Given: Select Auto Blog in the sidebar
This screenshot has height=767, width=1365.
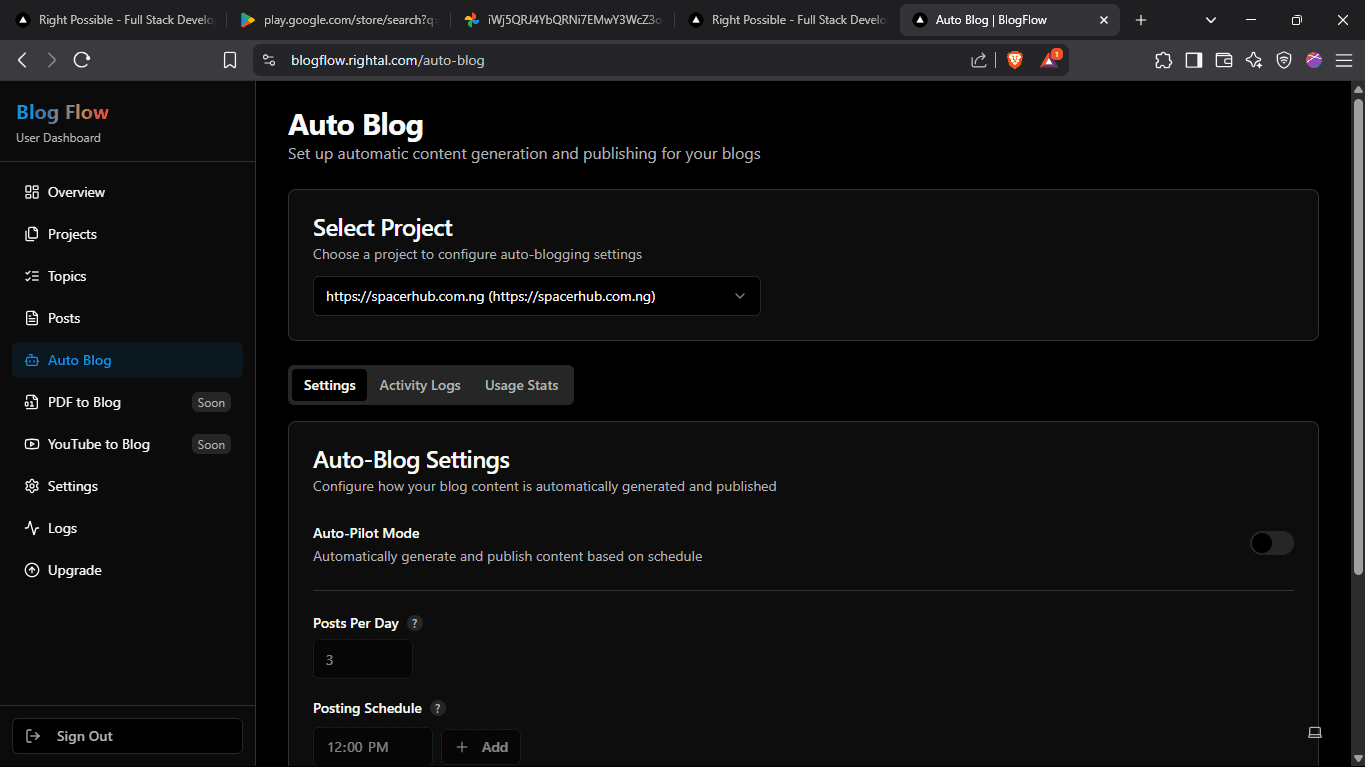Looking at the screenshot, I should 127,360.
